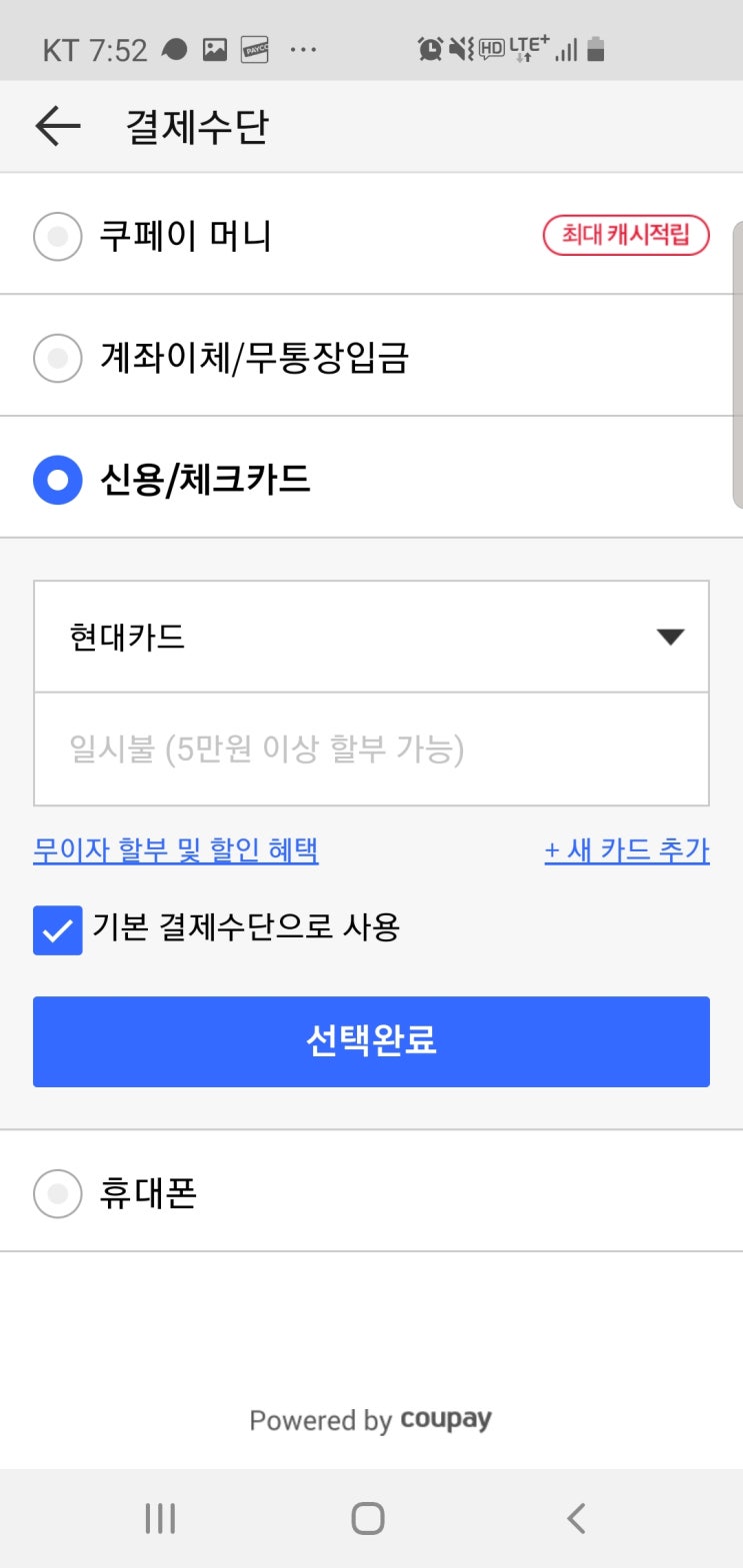
Task: Tap the alarm clock status icon
Action: [430, 49]
